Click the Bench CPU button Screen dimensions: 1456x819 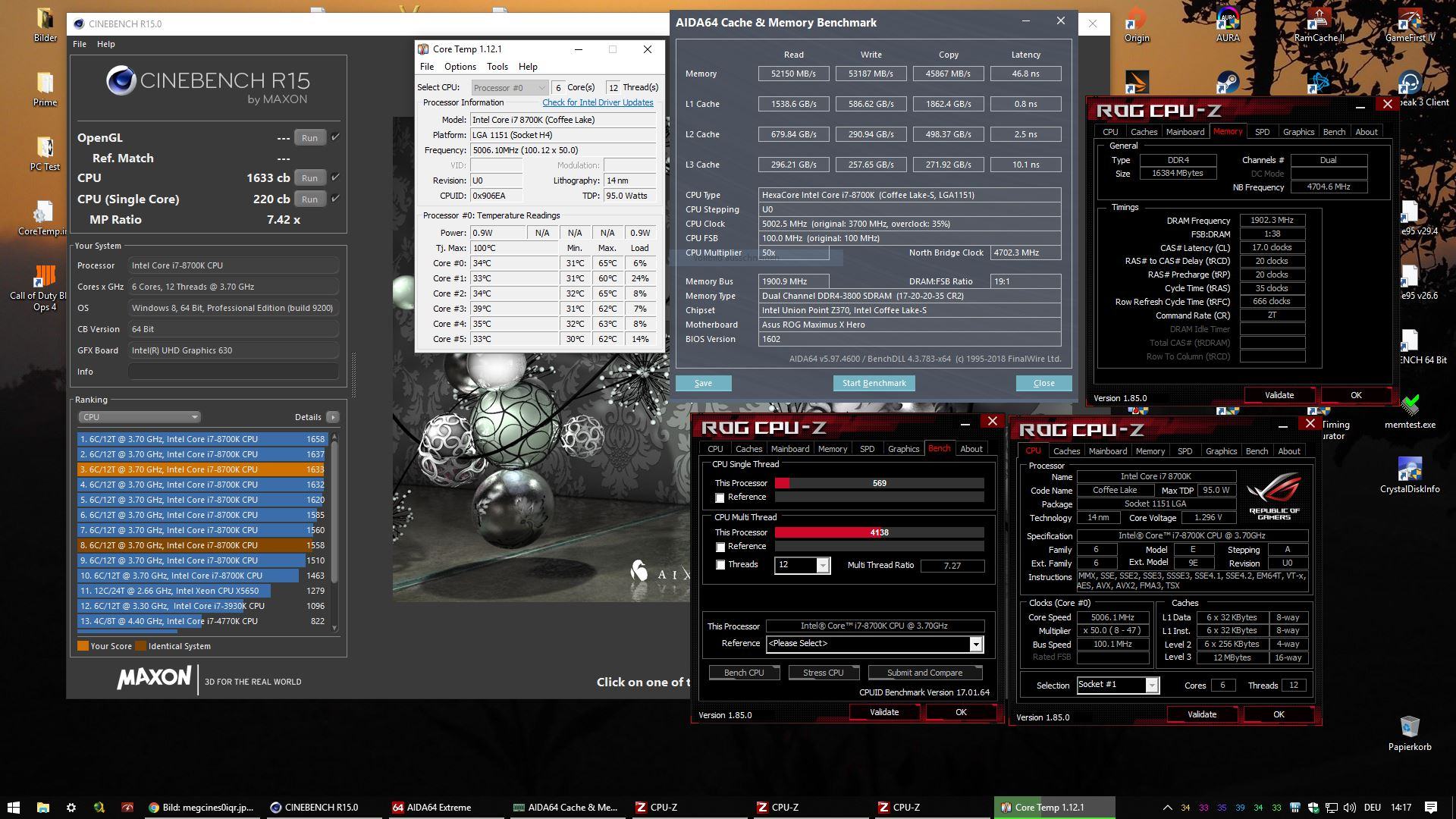(x=743, y=673)
